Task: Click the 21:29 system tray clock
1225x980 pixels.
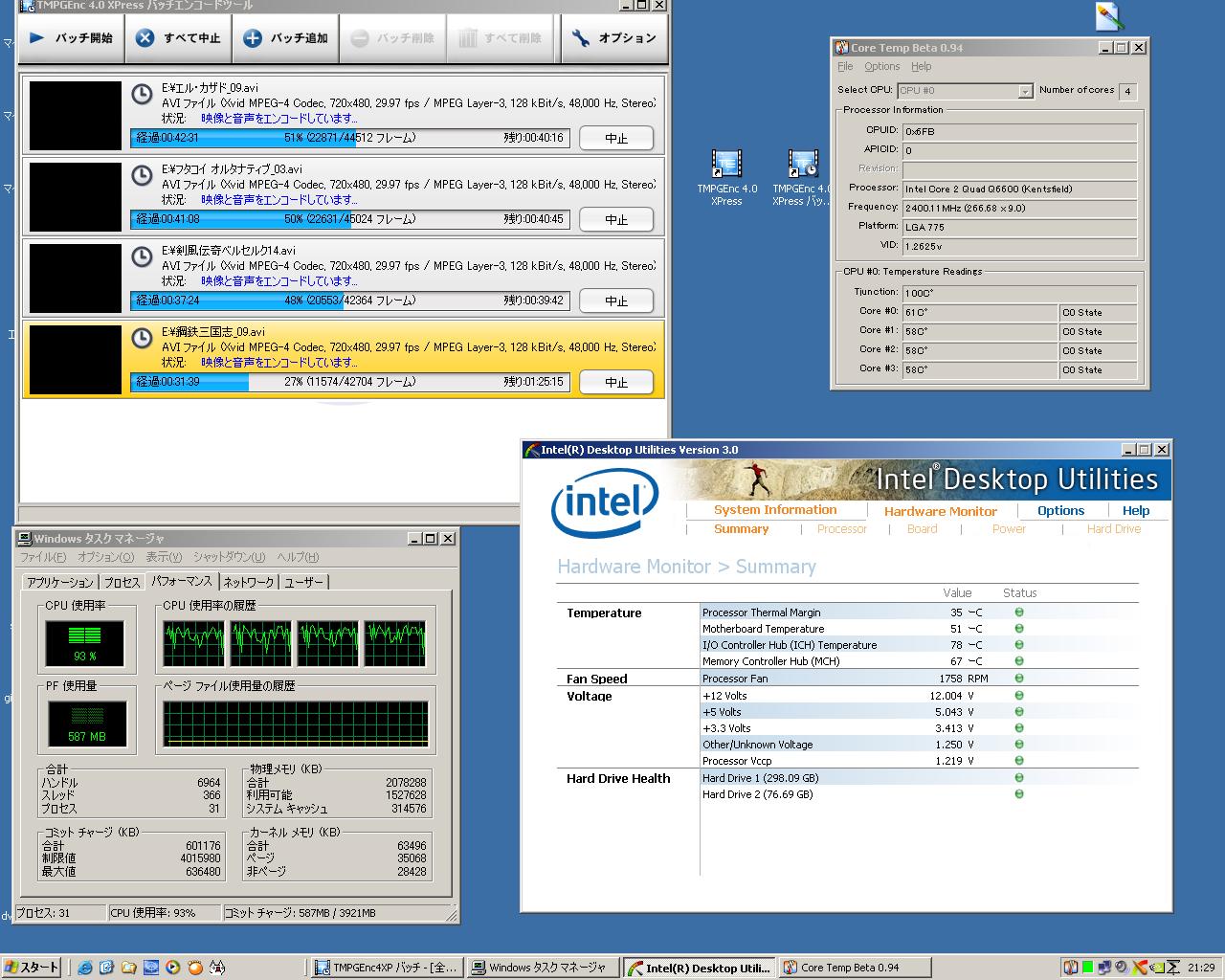Action: [x=1201, y=968]
